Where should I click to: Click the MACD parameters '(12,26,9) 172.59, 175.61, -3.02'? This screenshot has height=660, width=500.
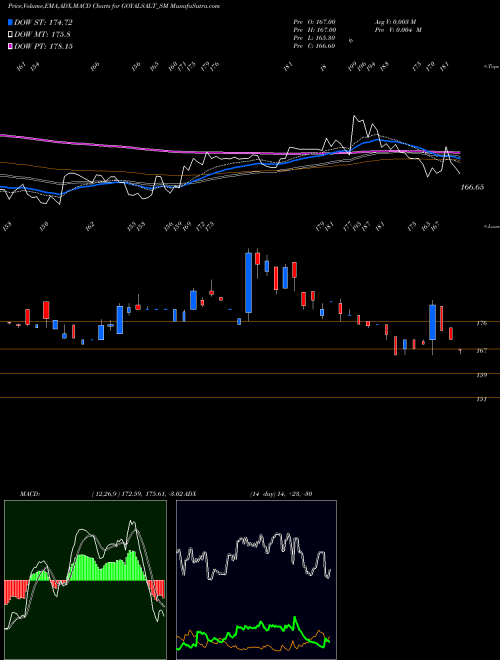[138, 494]
